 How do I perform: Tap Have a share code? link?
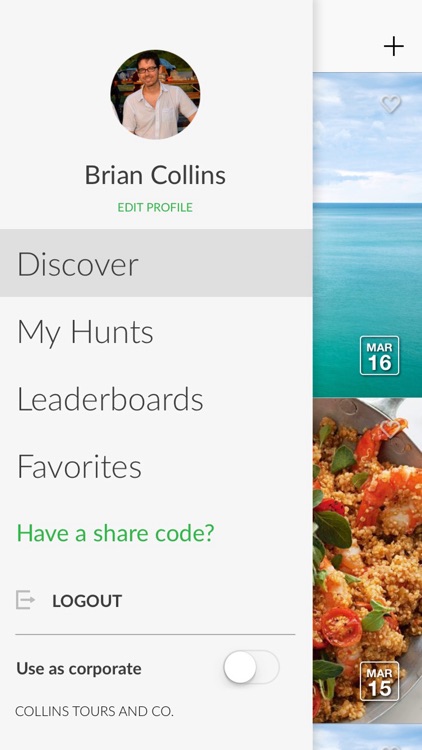pyautogui.click(x=115, y=533)
